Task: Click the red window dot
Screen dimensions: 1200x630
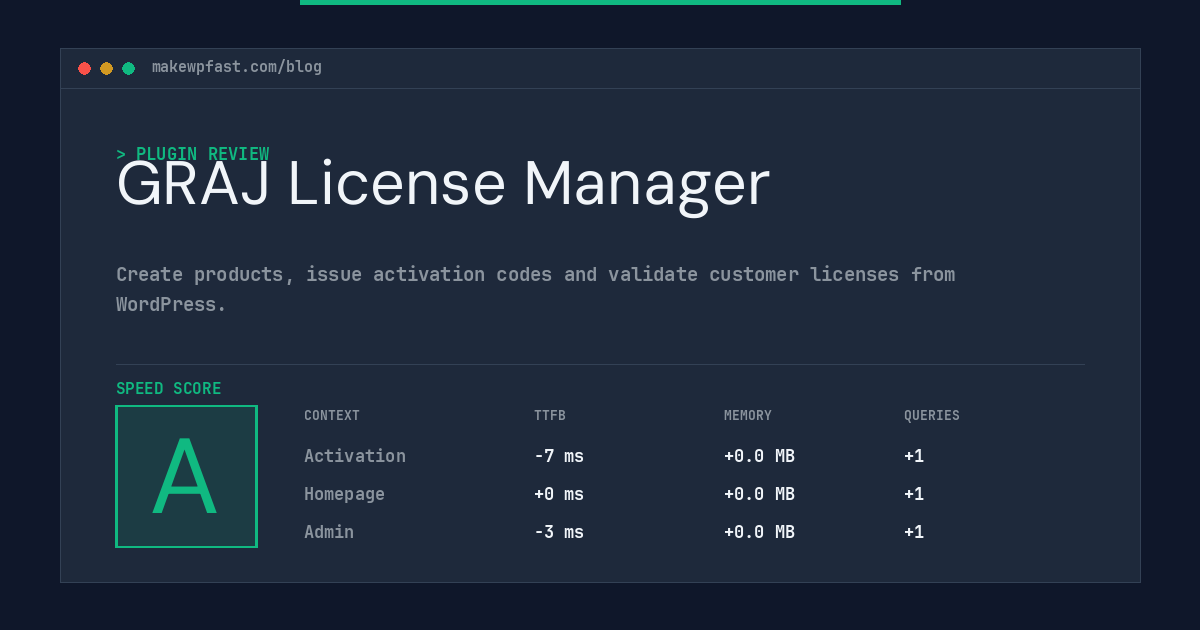Action: 84,68
